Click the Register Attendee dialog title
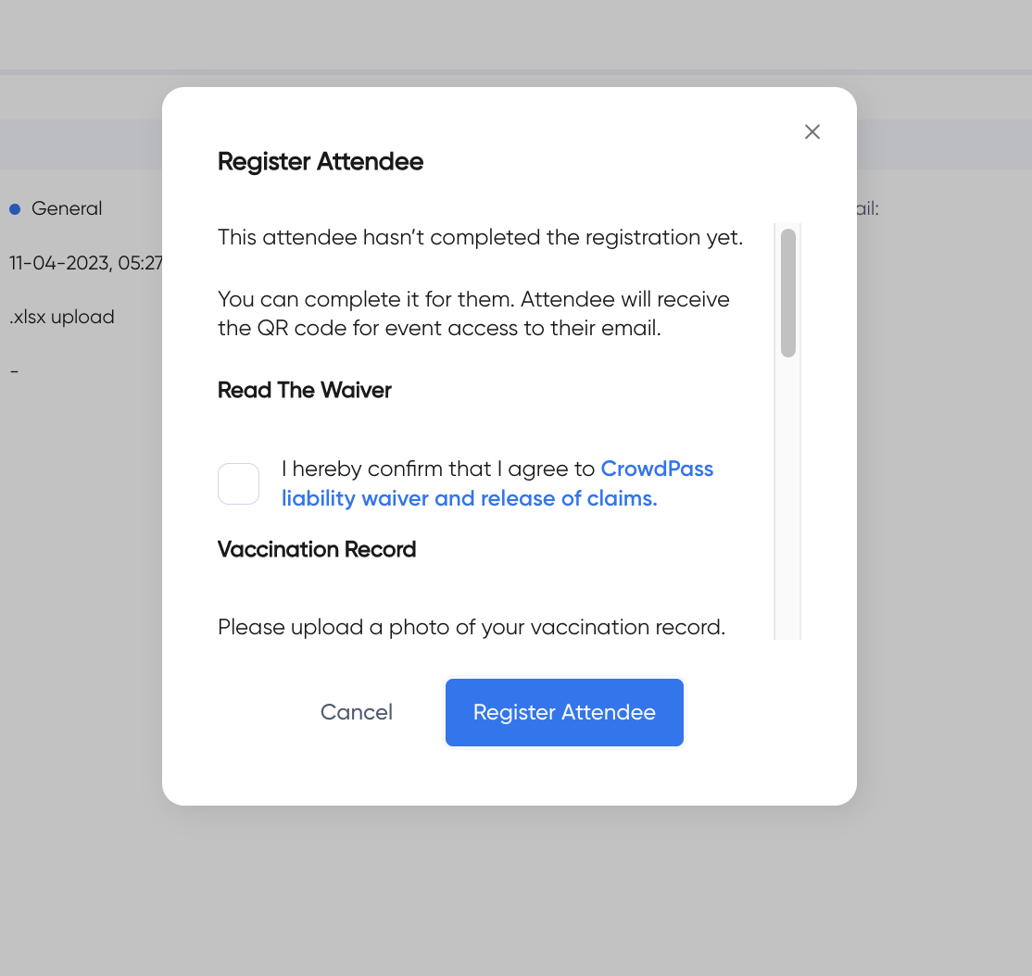 (x=320, y=161)
